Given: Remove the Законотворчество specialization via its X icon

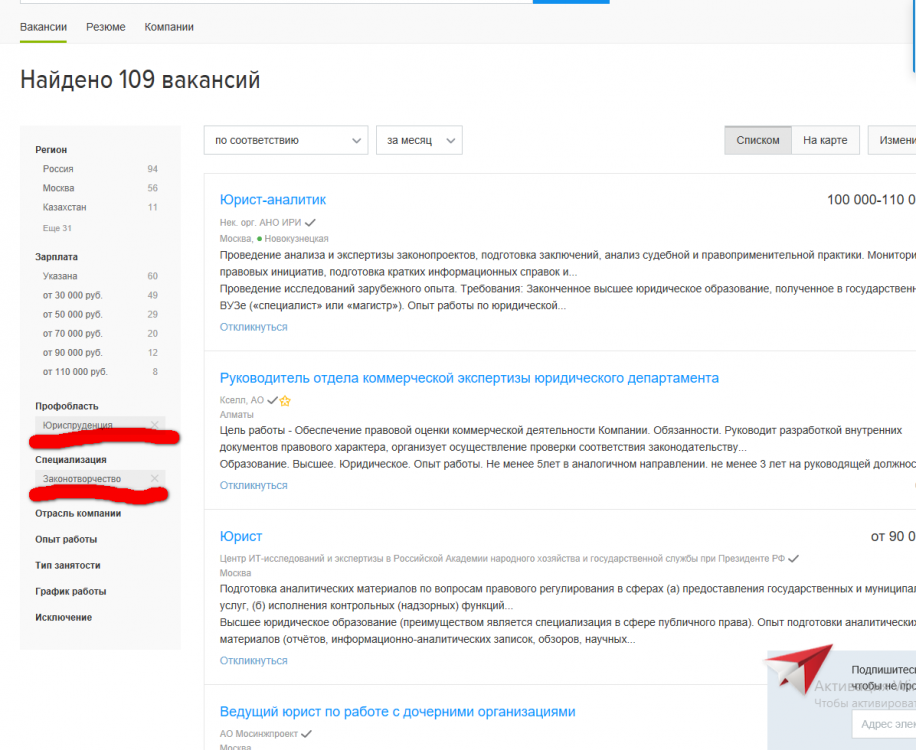Looking at the screenshot, I should point(155,478).
